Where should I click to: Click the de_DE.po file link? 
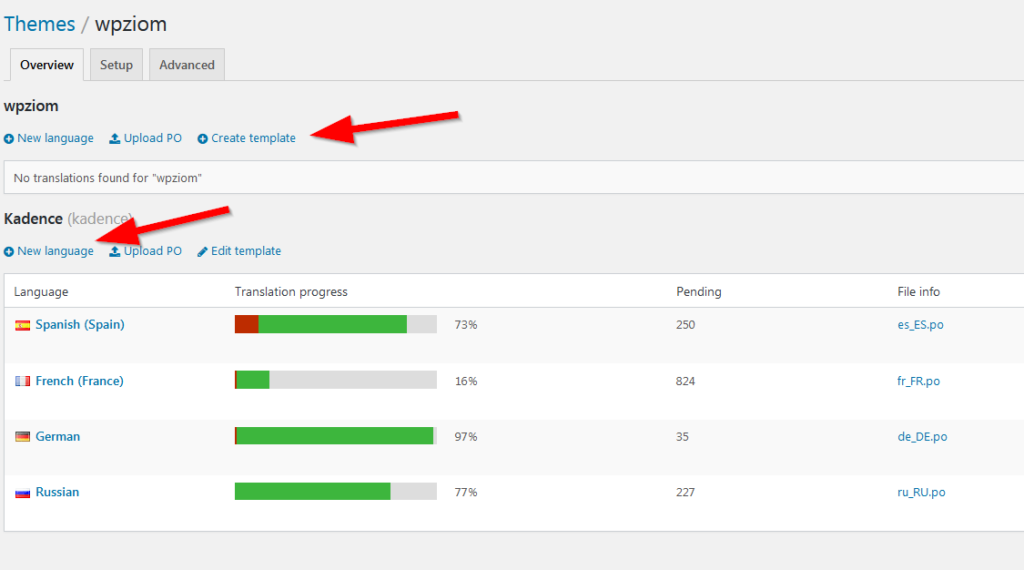click(x=922, y=437)
